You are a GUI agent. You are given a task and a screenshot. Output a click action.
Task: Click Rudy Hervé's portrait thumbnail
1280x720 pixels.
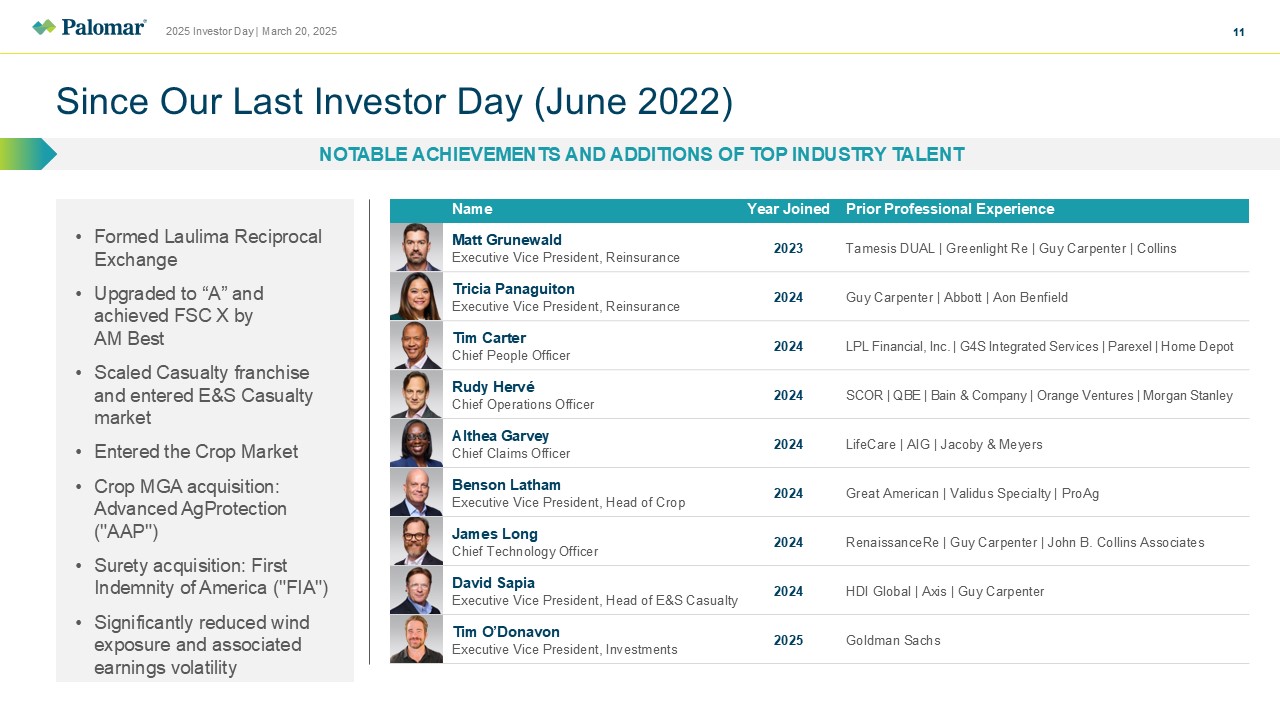click(x=416, y=394)
